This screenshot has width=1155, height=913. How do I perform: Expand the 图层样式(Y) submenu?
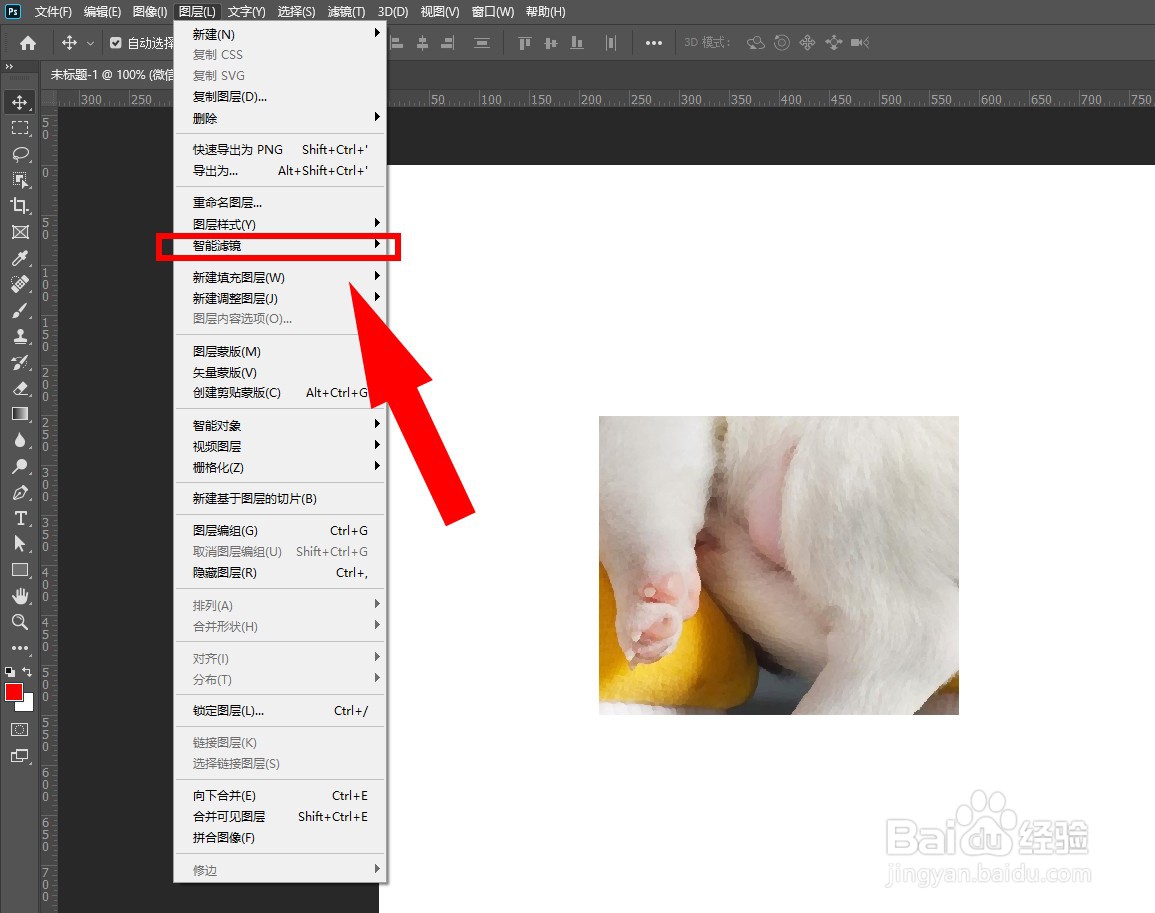tap(280, 224)
